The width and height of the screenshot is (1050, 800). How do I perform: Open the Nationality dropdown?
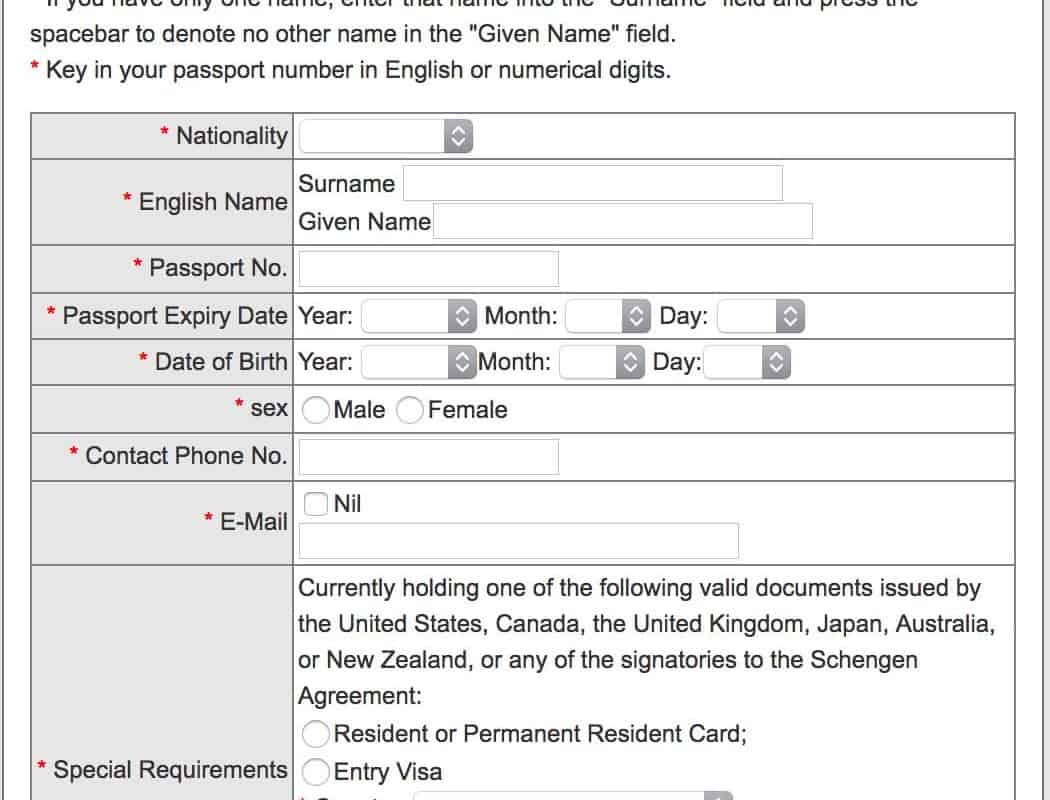click(x=386, y=136)
